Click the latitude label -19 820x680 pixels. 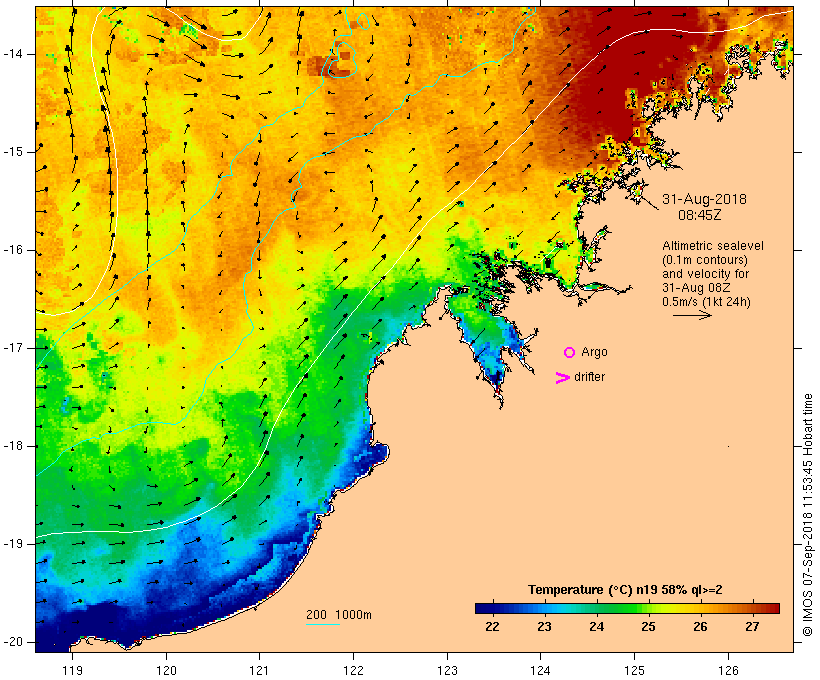[13, 544]
